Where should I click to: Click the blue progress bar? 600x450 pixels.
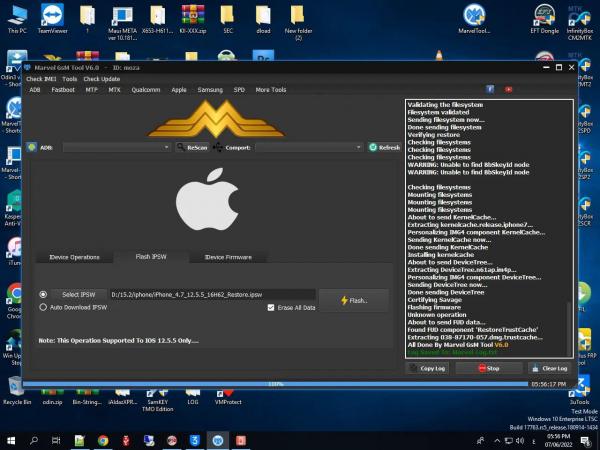[x=275, y=384]
